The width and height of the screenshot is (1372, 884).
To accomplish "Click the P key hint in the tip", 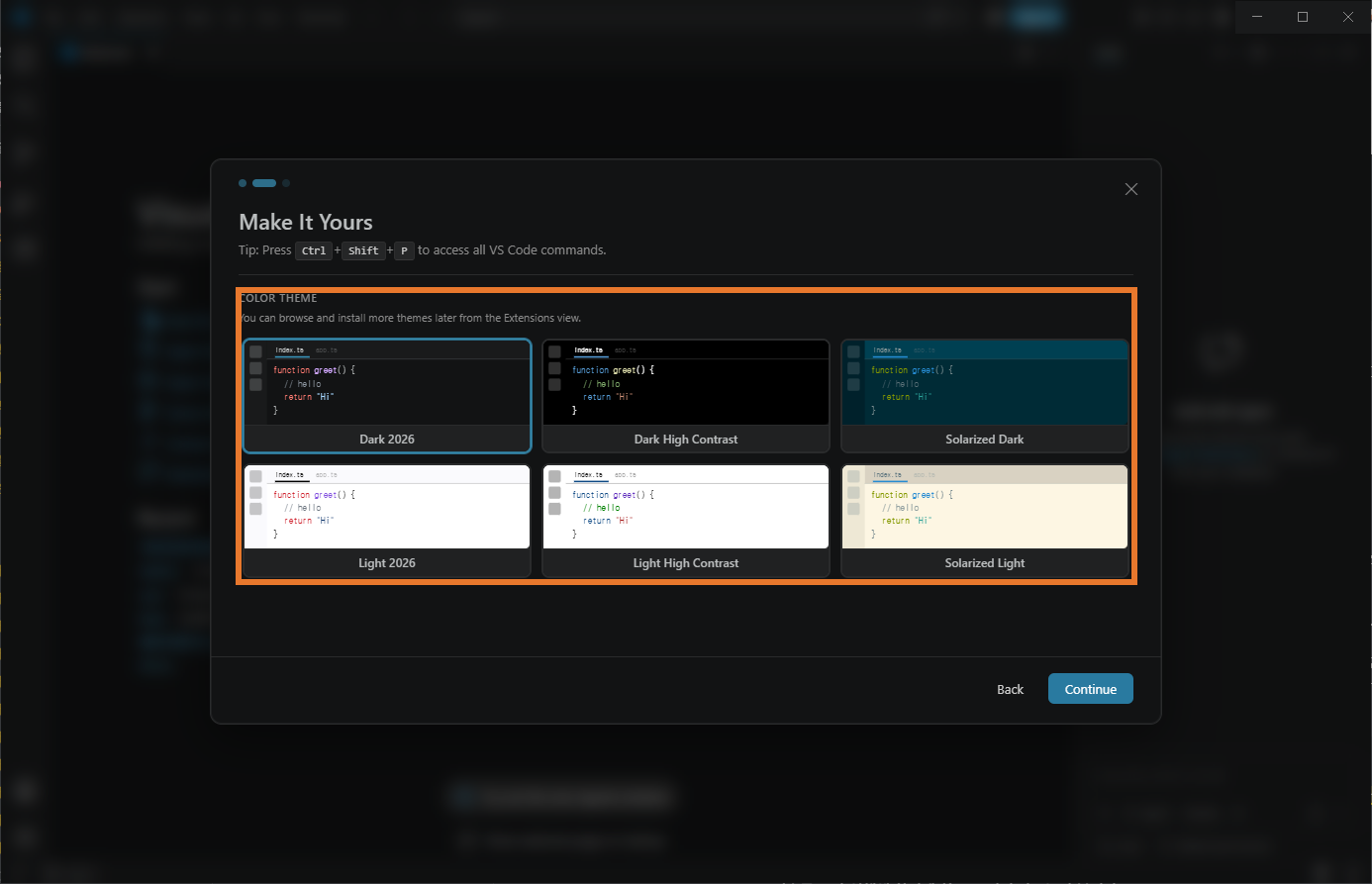I will point(404,250).
